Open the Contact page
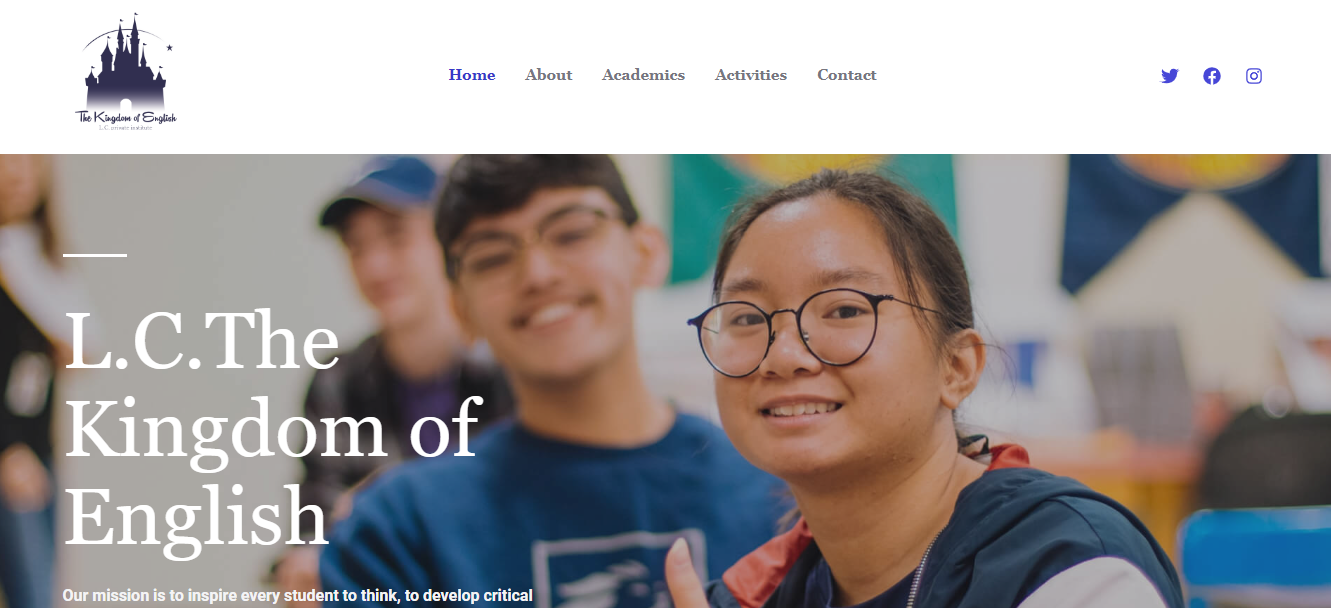The image size is (1331, 608). coord(847,75)
